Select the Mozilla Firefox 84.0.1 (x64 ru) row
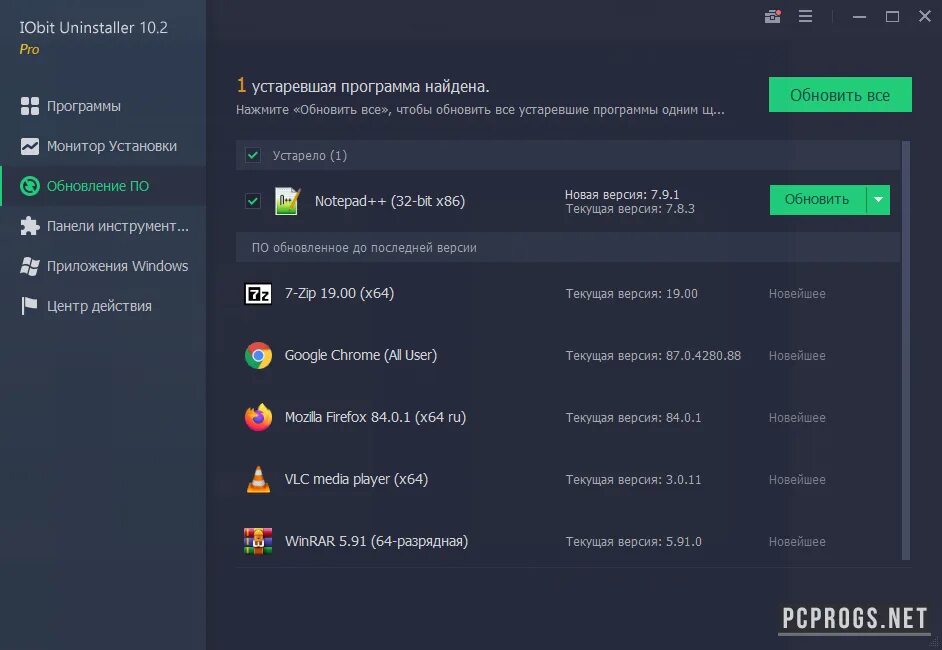 (x=568, y=417)
